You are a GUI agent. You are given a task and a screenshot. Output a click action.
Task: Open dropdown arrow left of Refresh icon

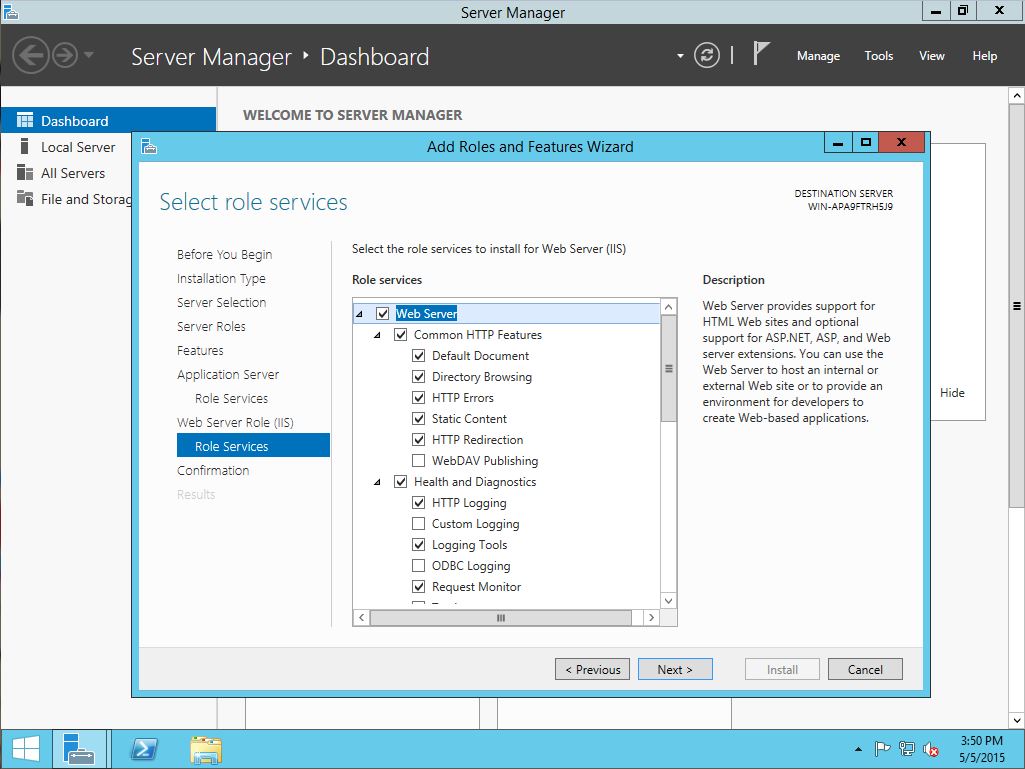[x=680, y=56]
